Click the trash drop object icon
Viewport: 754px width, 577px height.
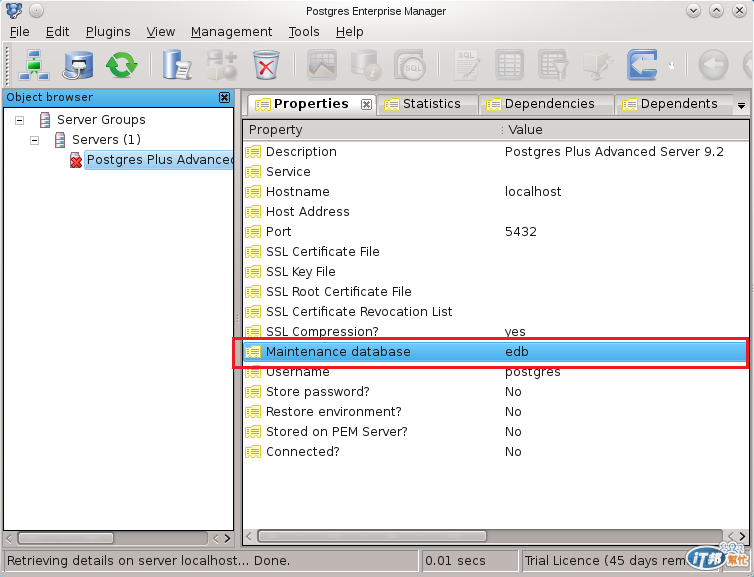[266, 65]
